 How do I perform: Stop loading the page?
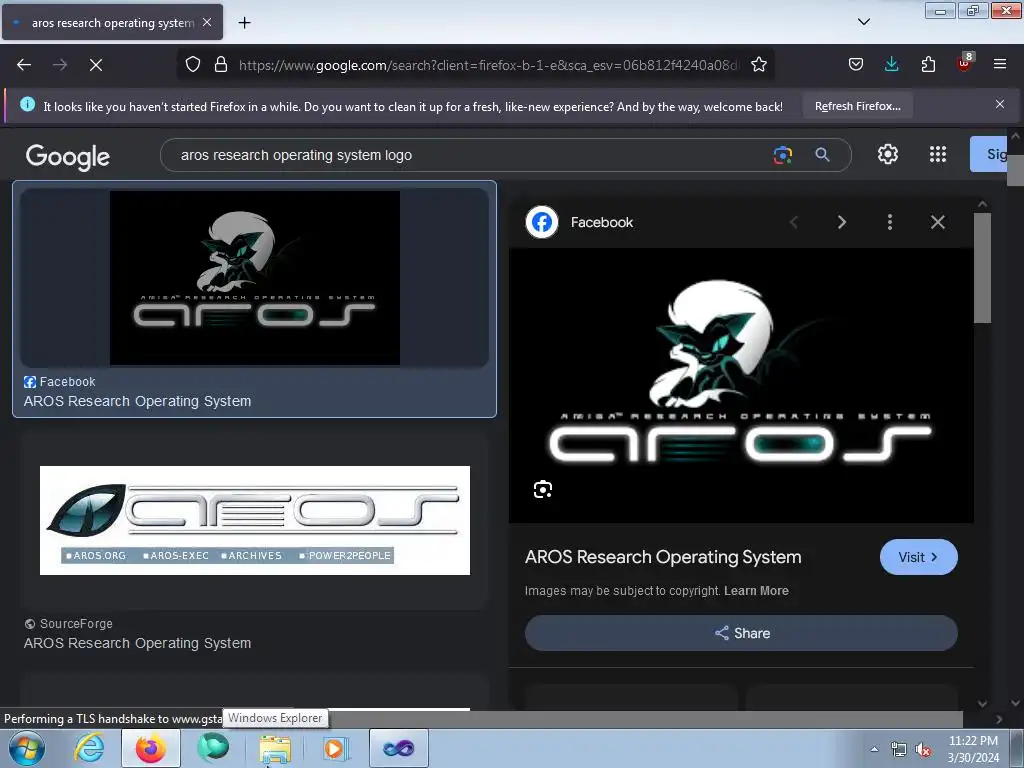pos(96,65)
